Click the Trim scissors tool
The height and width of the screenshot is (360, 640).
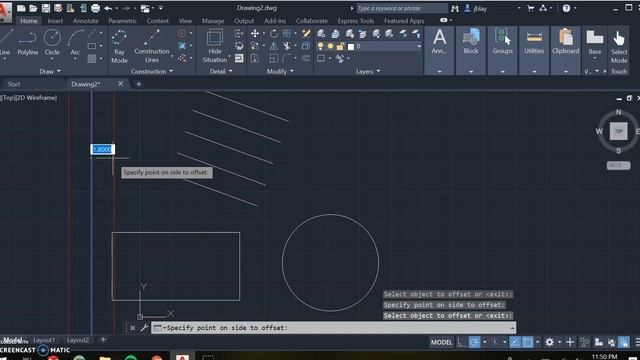287,47
